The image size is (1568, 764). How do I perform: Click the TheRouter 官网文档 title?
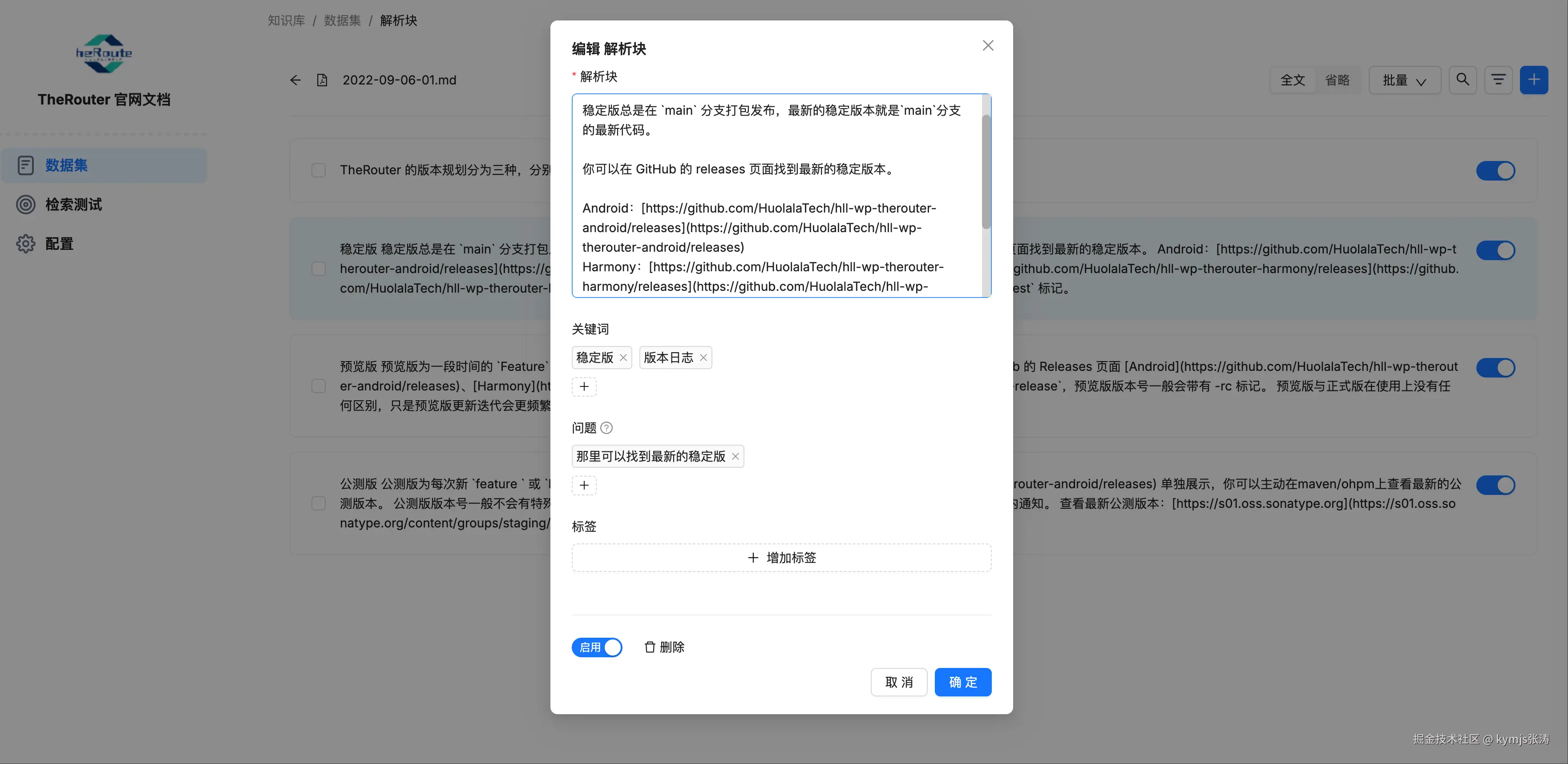coord(104,100)
